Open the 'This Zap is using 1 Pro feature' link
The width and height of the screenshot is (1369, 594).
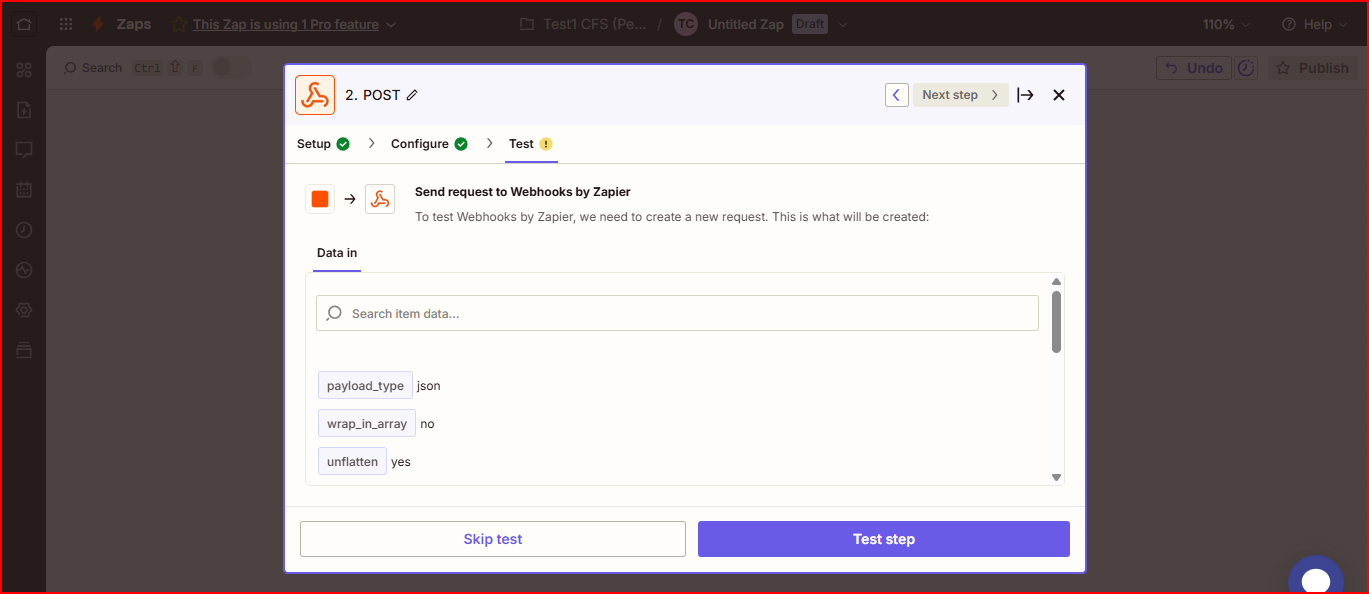(x=286, y=24)
